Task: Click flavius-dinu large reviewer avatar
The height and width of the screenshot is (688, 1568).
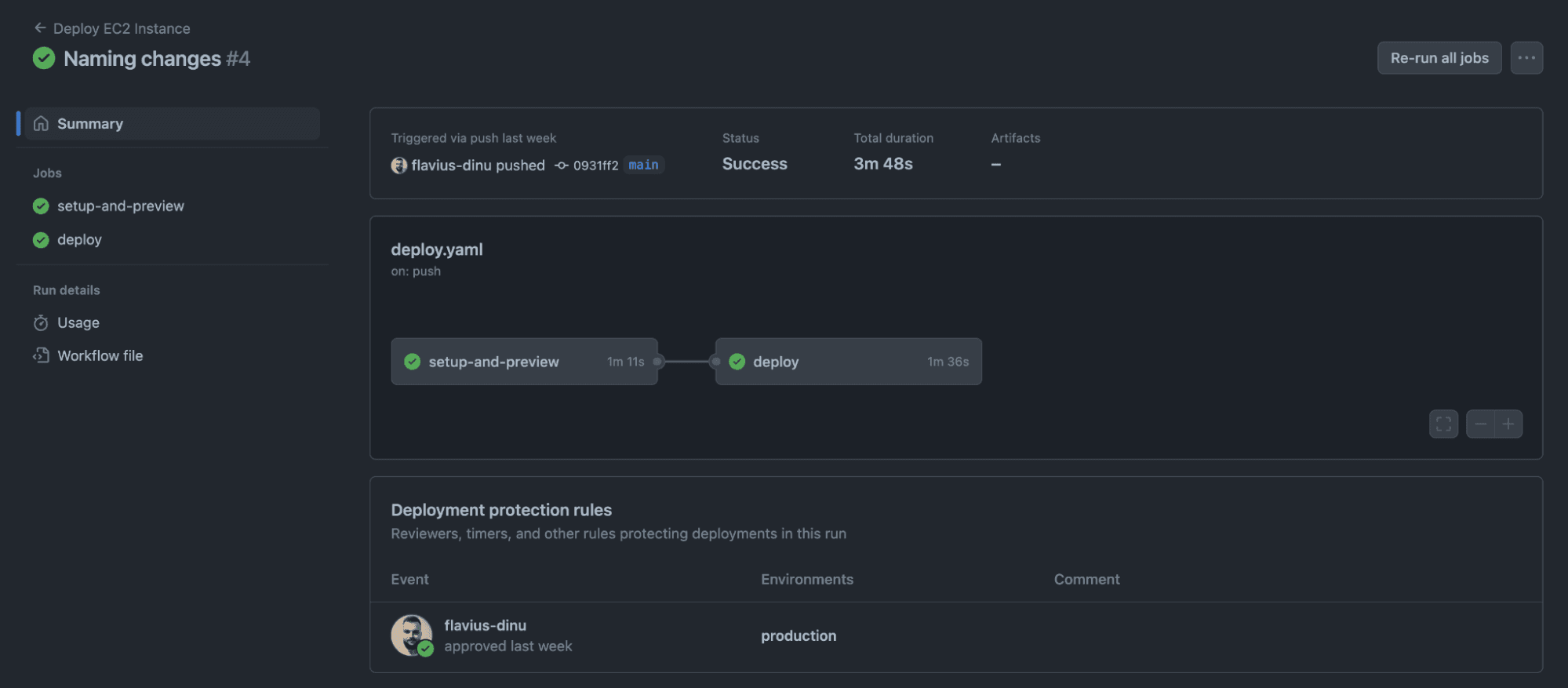Action: click(412, 635)
